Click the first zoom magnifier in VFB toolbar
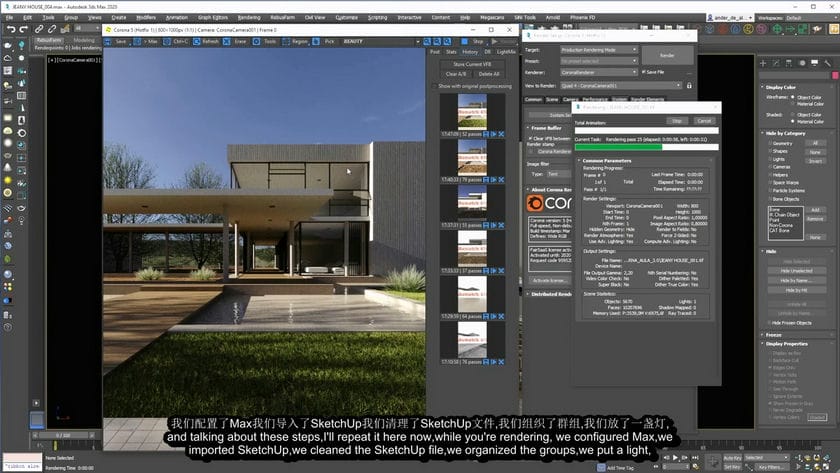The image size is (840, 473). click(427, 41)
